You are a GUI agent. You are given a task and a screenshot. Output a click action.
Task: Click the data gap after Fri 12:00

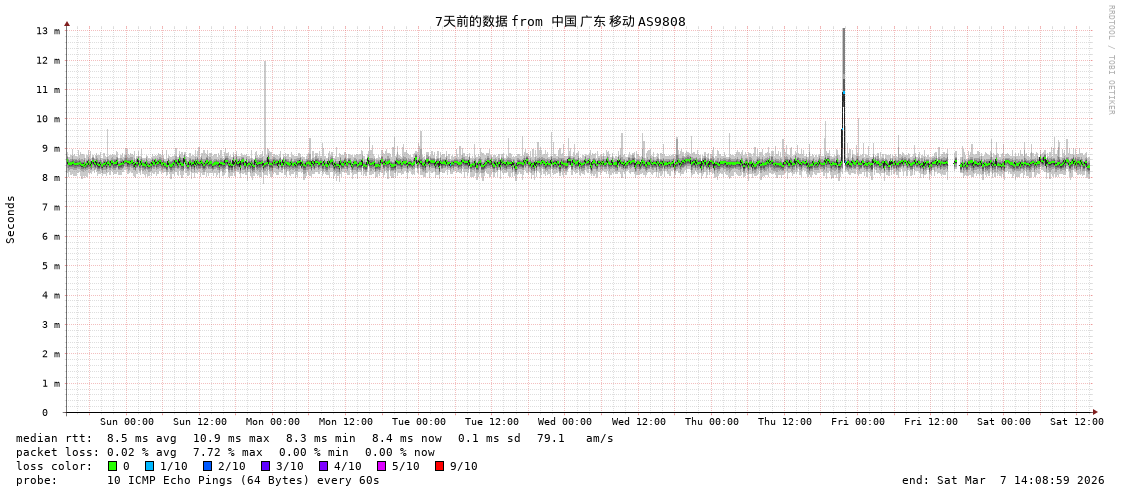[954, 163]
